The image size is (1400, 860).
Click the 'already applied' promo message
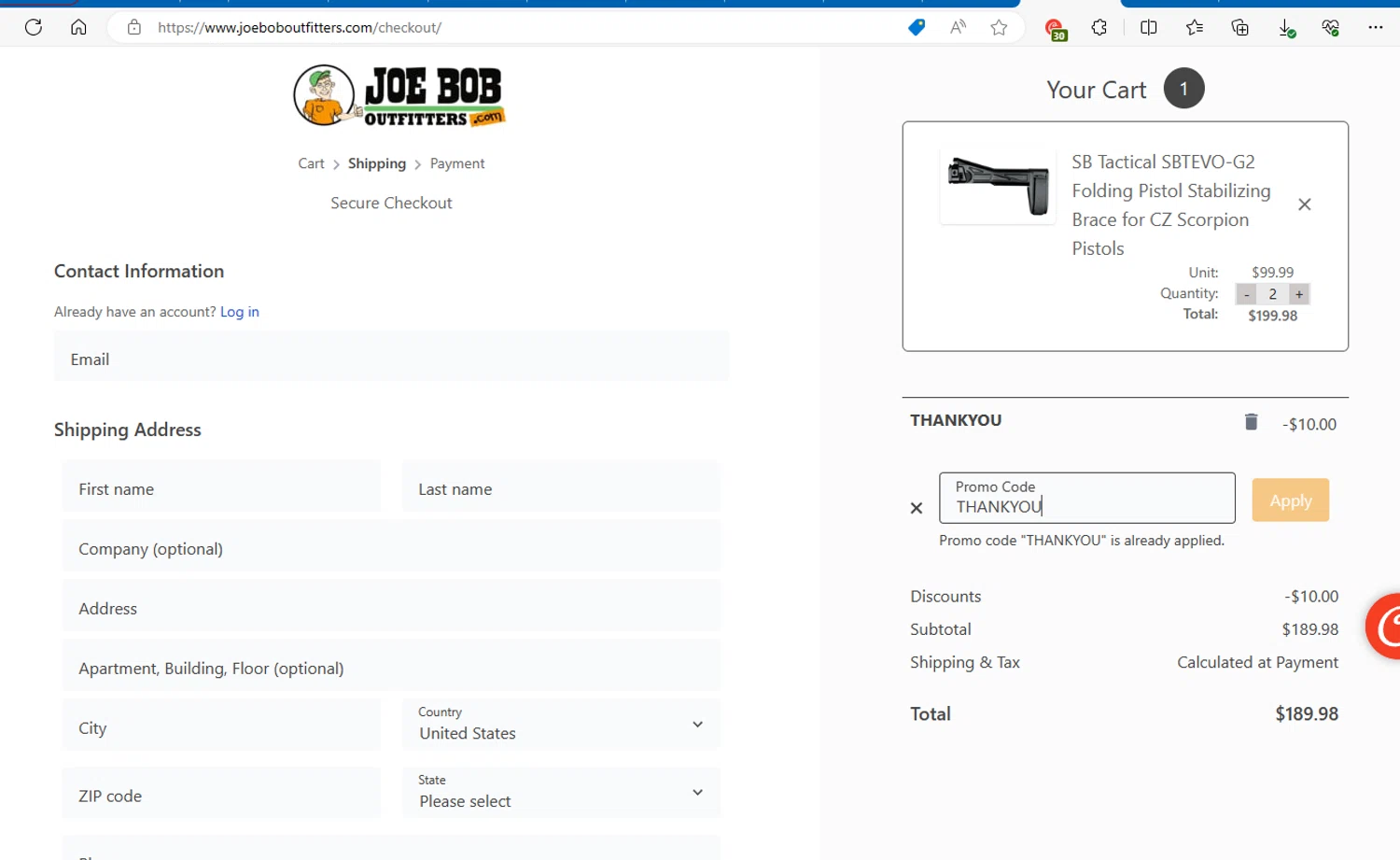[1082, 541]
